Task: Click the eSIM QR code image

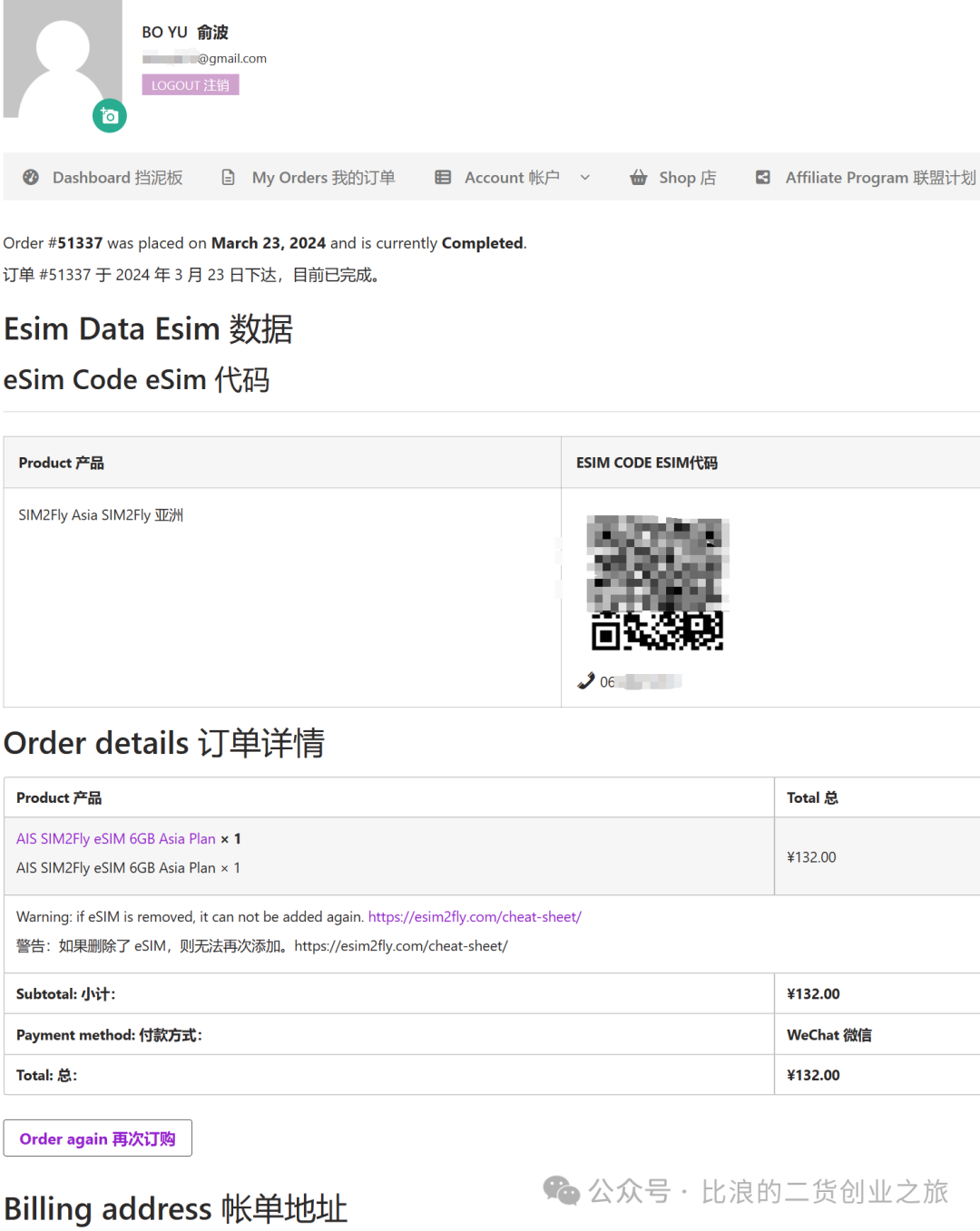Action: point(658,582)
